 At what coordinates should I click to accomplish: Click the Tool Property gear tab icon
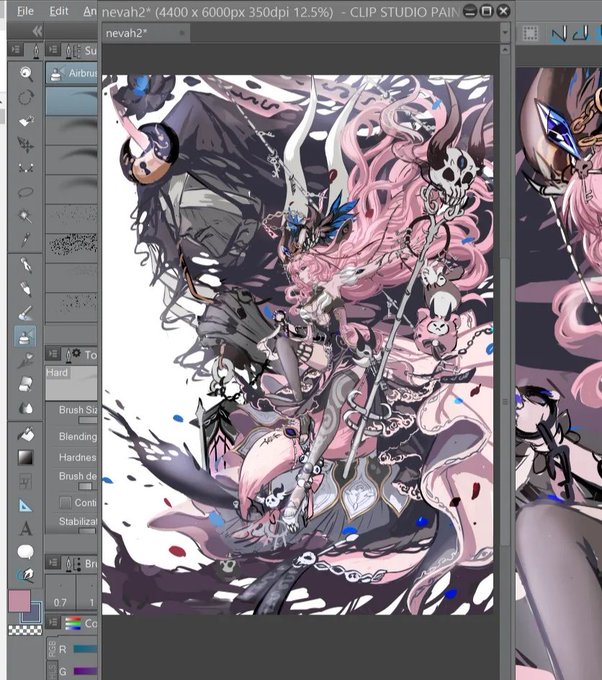point(72,355)
